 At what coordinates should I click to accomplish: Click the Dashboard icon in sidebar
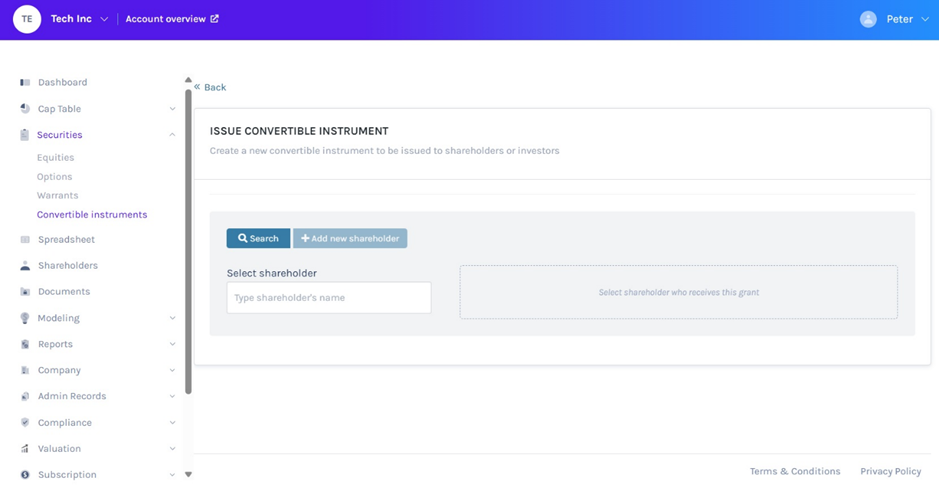(25, 83)
